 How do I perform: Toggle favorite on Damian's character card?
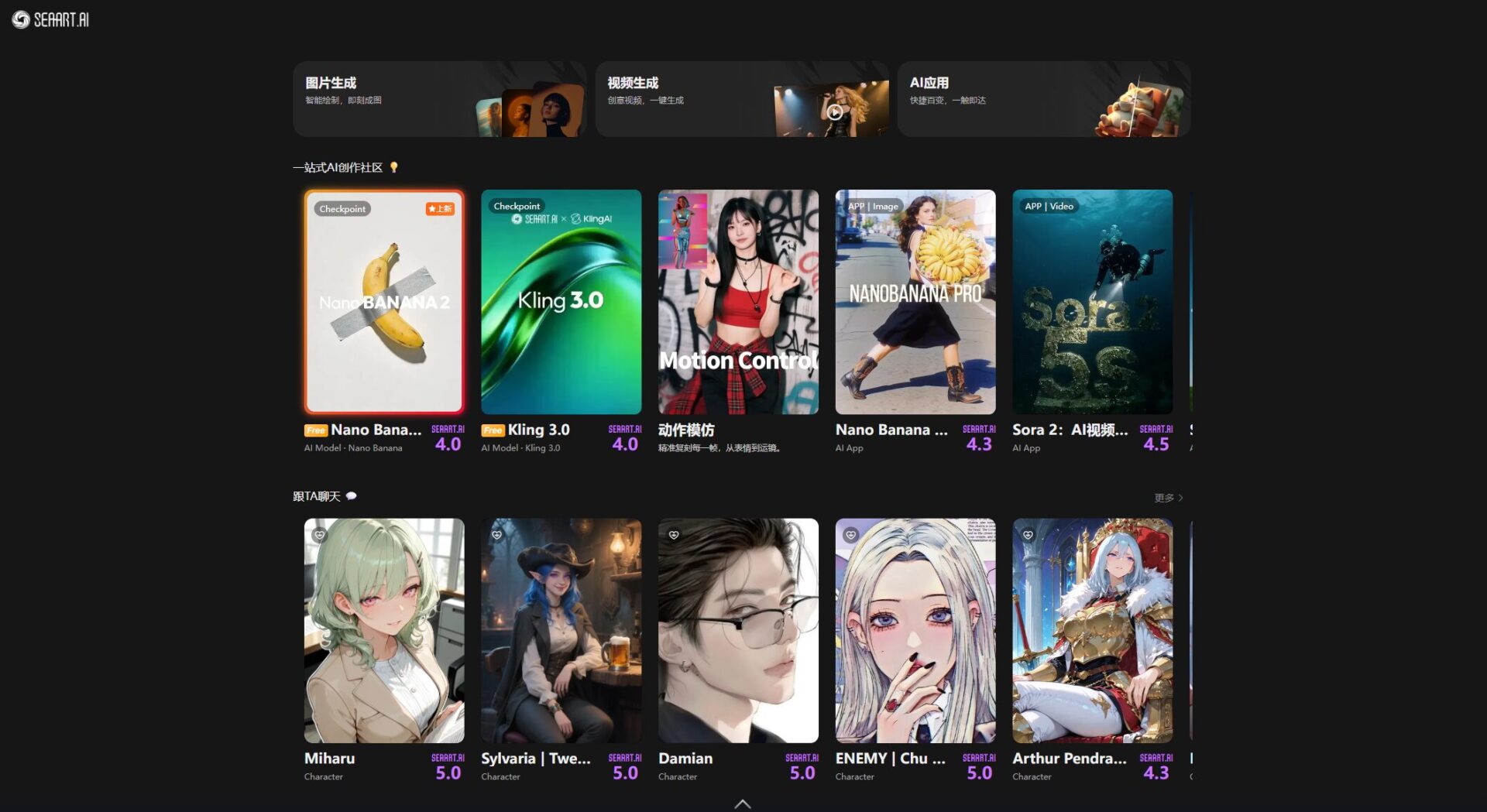tap(675, 535)
